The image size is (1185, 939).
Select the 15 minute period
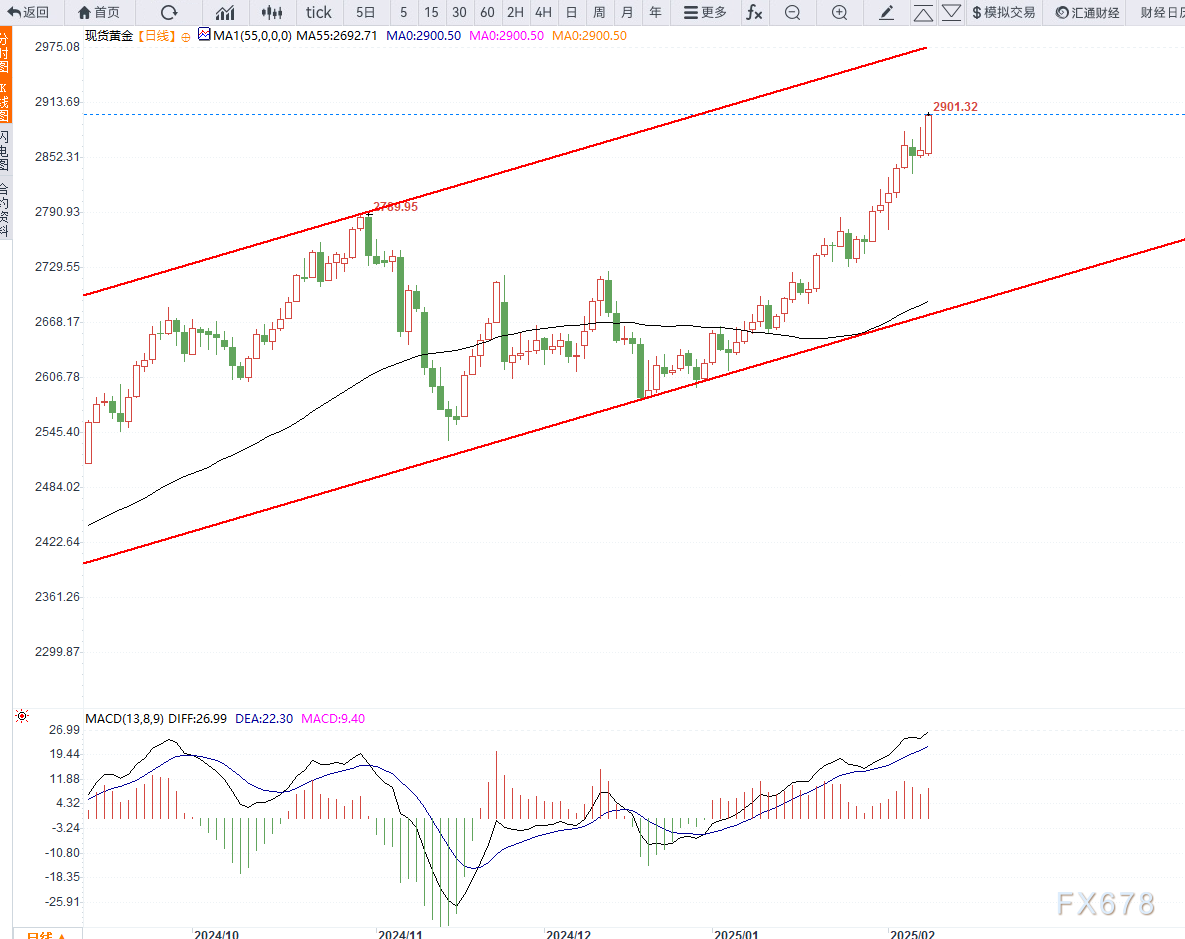pyautogui.click(x=431, y=12)
